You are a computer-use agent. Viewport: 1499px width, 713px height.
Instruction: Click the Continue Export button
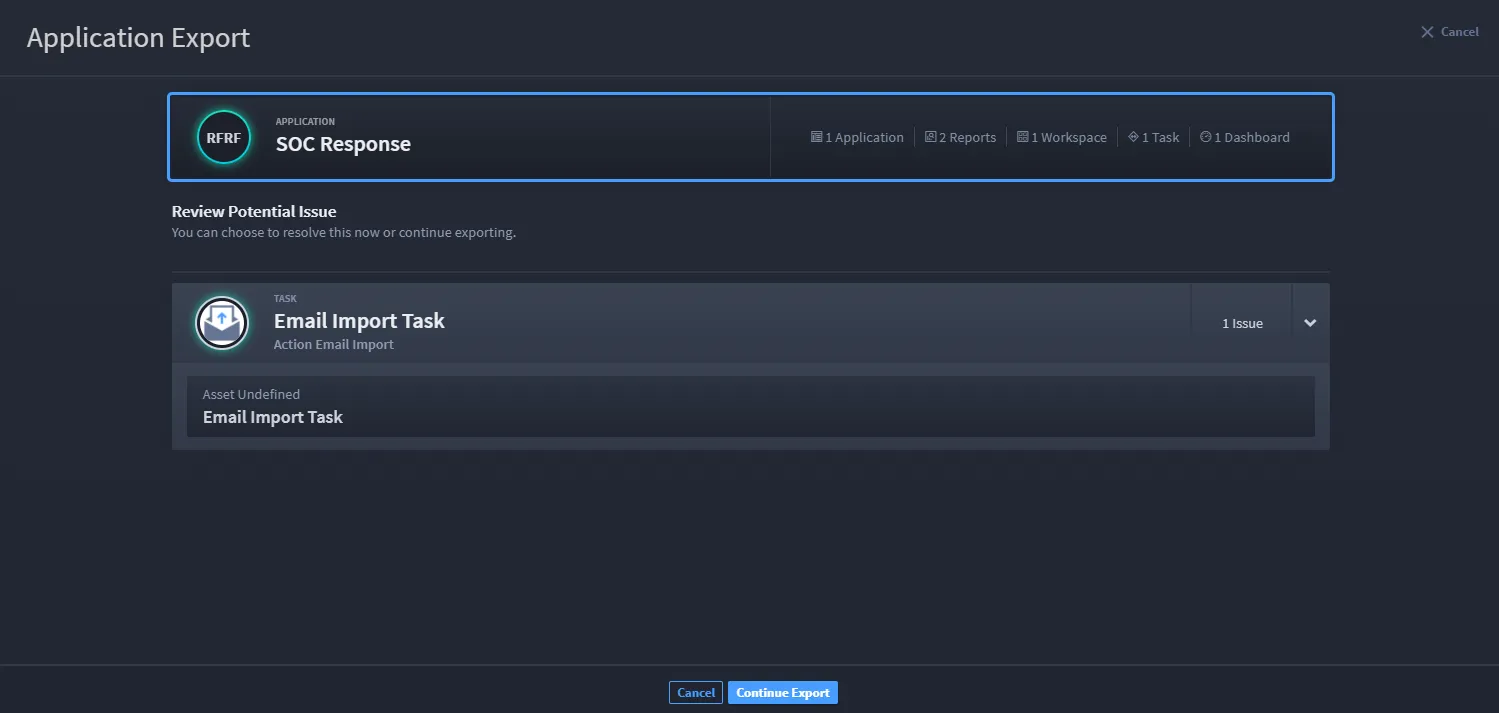pyautogui.click(x=783, y=692)
